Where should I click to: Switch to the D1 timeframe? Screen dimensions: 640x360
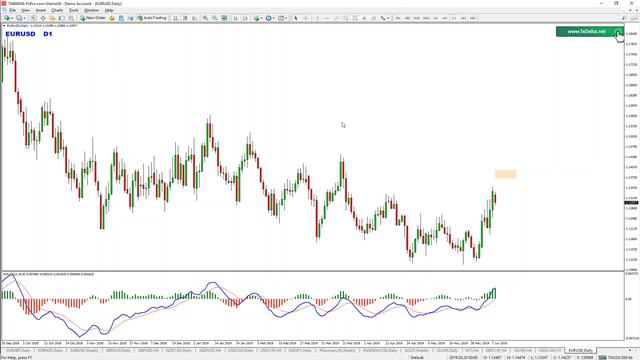[x=454, y=18]
